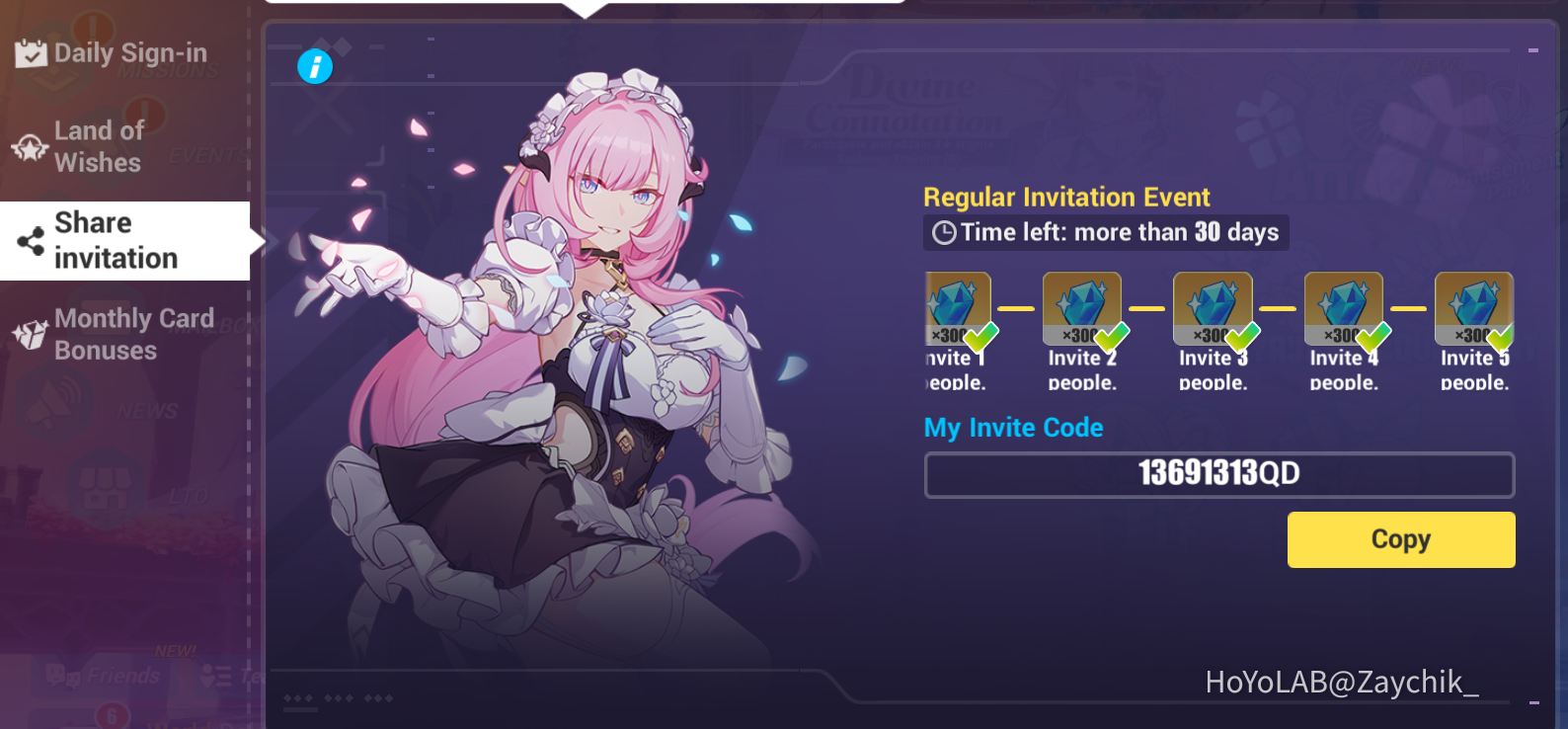The image size is (1568, 729).
Task: Click the Daily Sign-in calendar icon
Action: pos(31,53)
